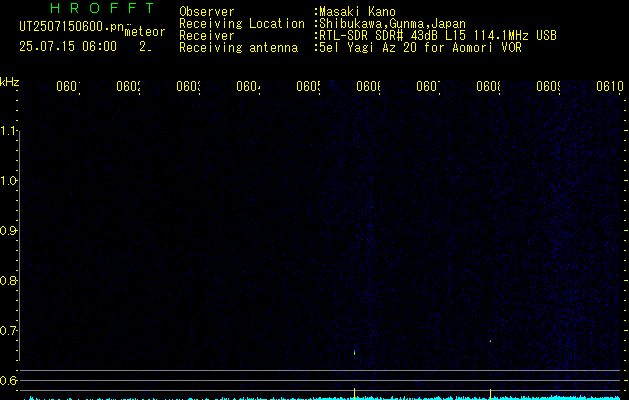Click the yellow event tick below 0608

coord(490,394)
